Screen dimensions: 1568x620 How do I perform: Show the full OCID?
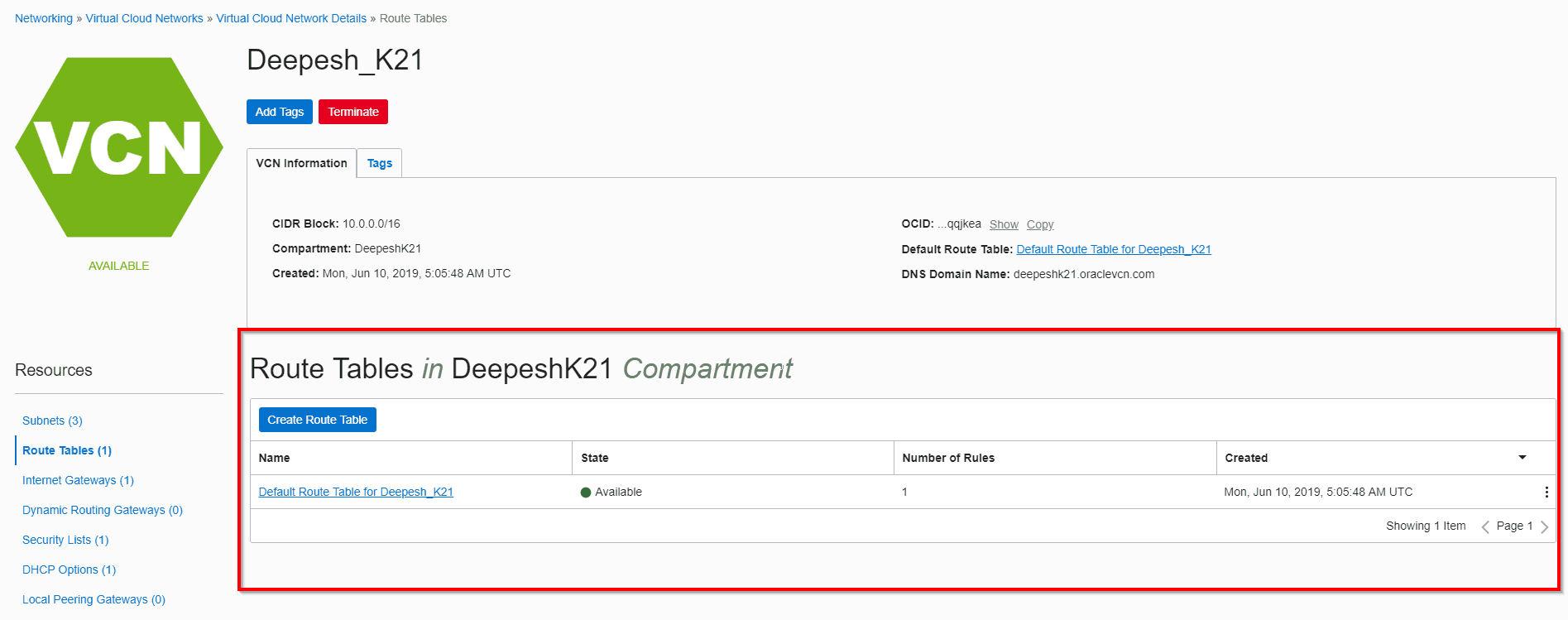[x=1004, y=224]
